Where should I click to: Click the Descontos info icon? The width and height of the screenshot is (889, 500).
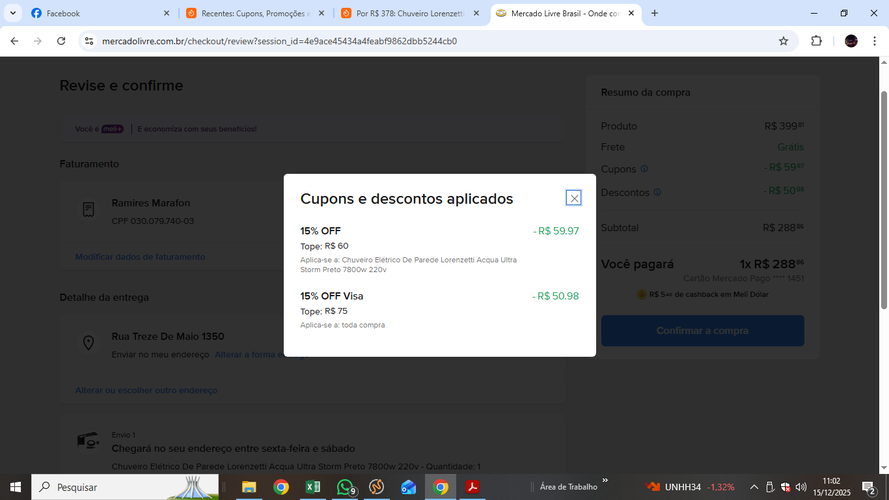[x=657, y=192]
